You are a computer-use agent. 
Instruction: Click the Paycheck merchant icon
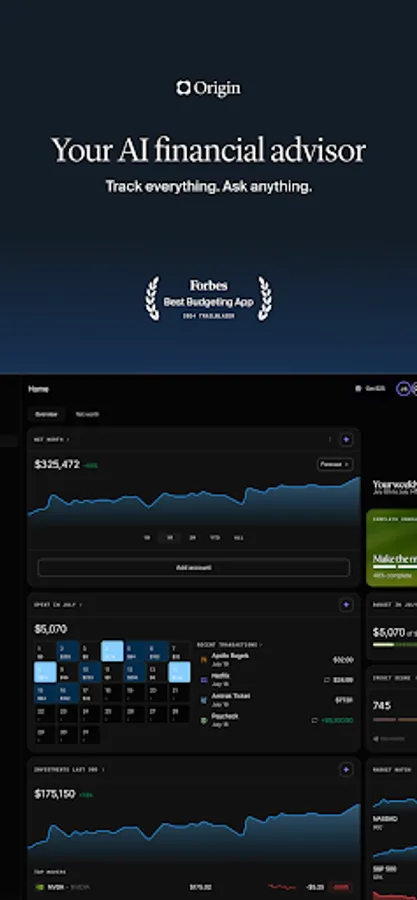(204, 720)
